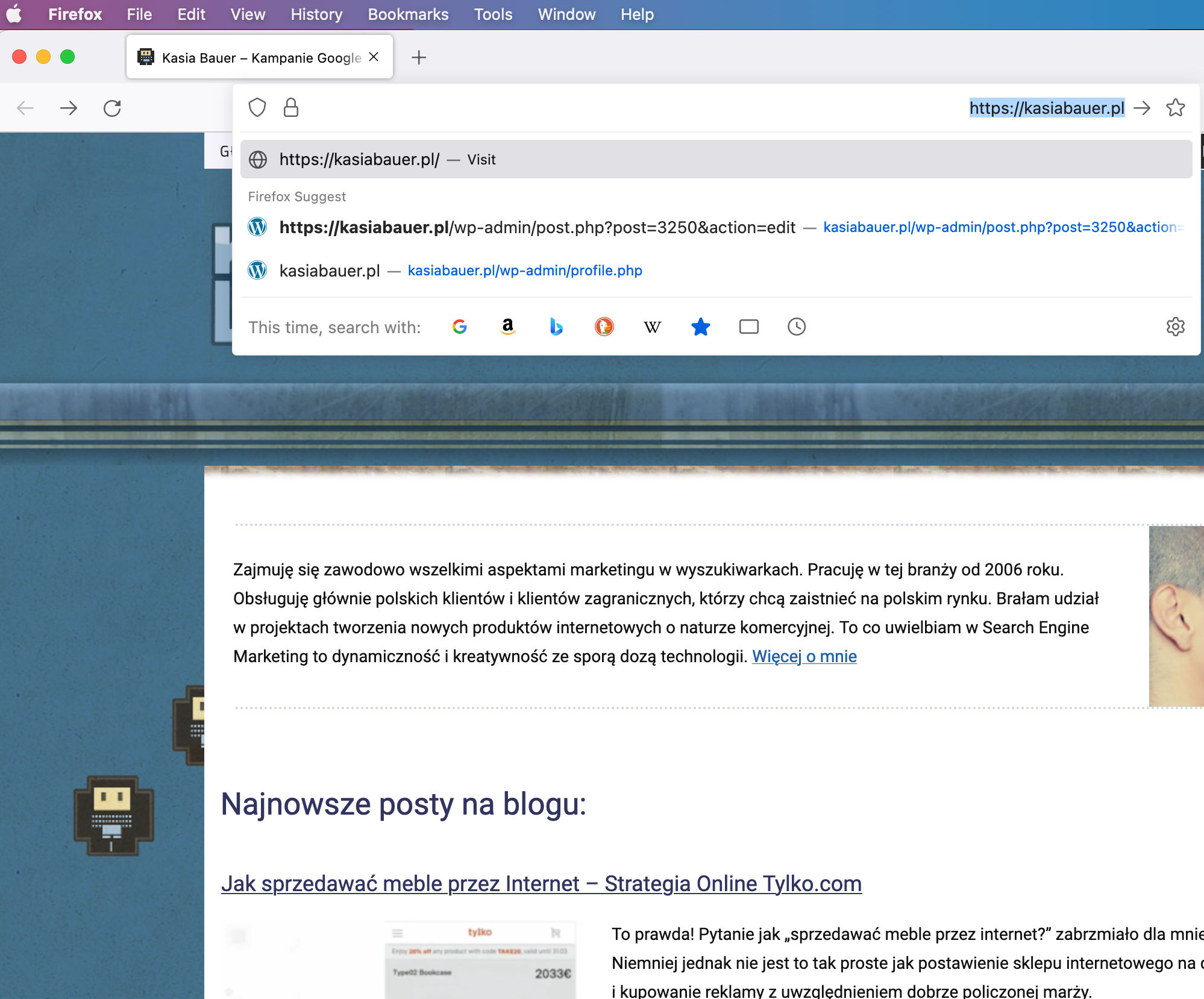Open search settings gear icon

click(1175, 327)
